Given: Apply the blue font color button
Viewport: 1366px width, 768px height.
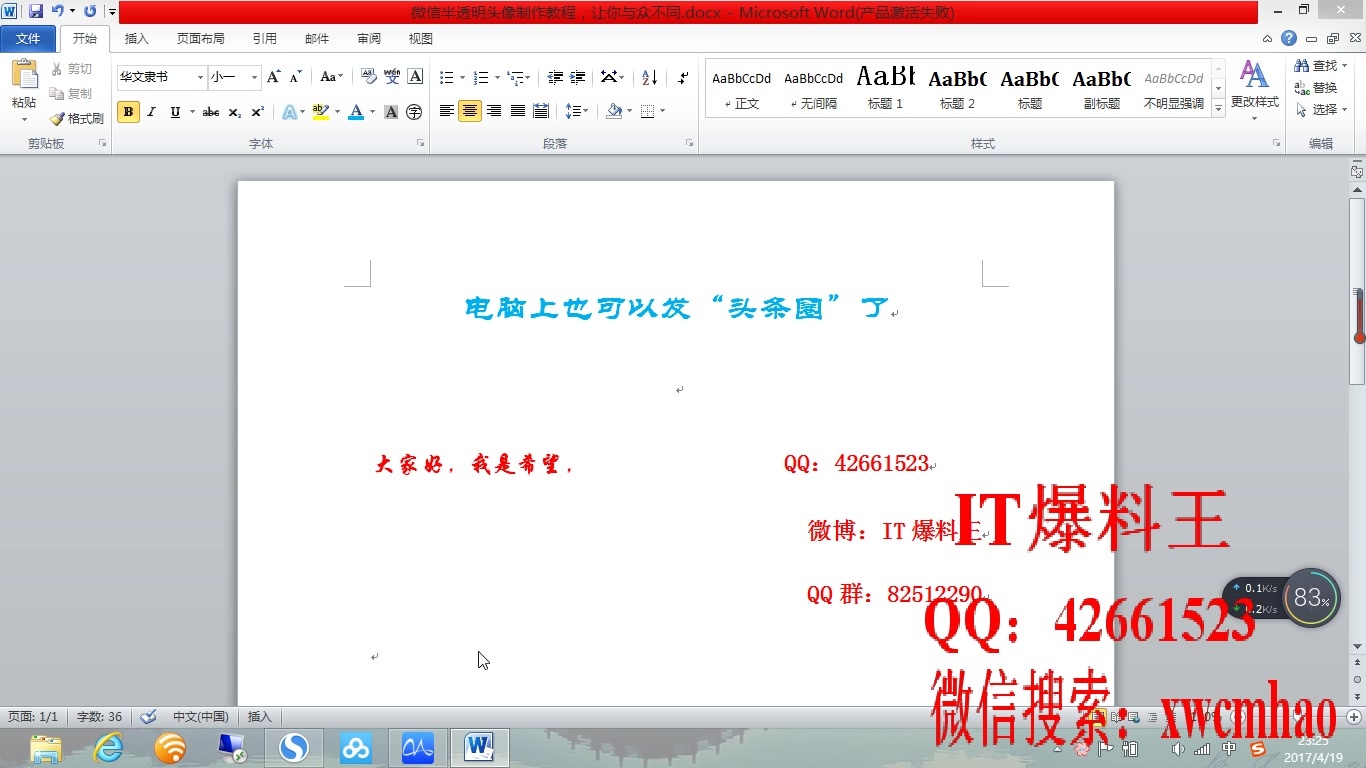Looking at the screenshot, I should pyautogui.click(x=355, y=112).
